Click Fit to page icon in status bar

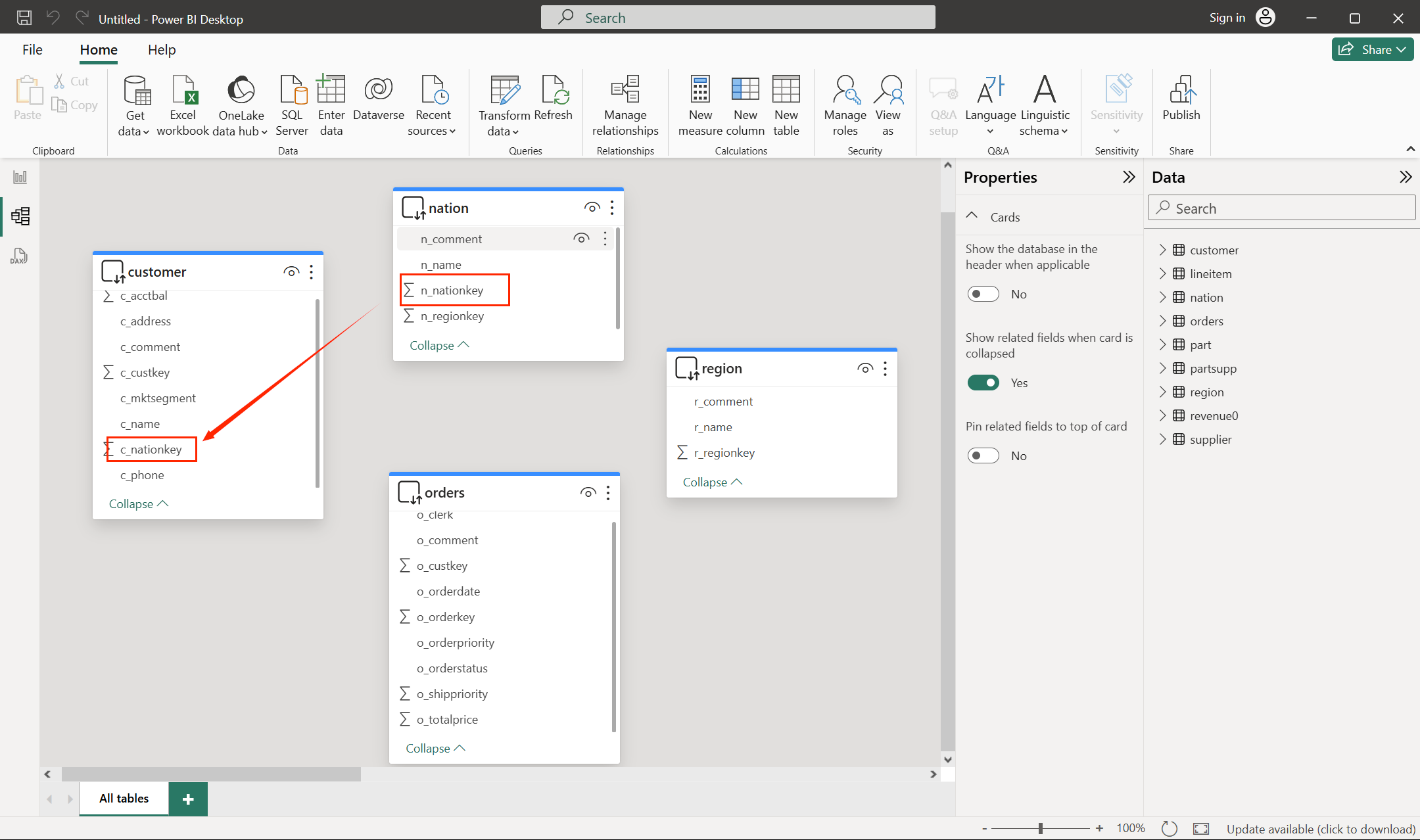[1201, 828]
